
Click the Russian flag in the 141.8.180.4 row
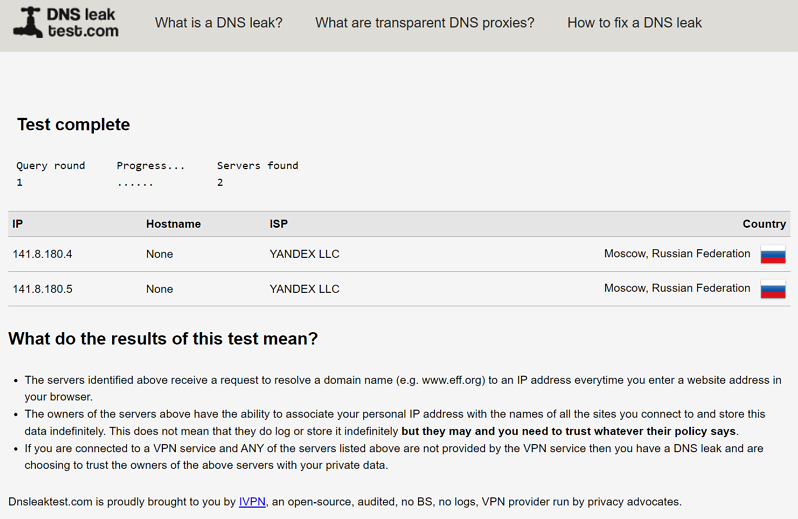(x=772, y=254)
